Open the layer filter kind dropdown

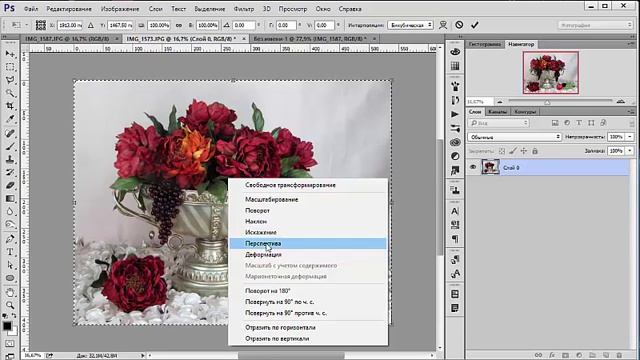pos(499,123)
